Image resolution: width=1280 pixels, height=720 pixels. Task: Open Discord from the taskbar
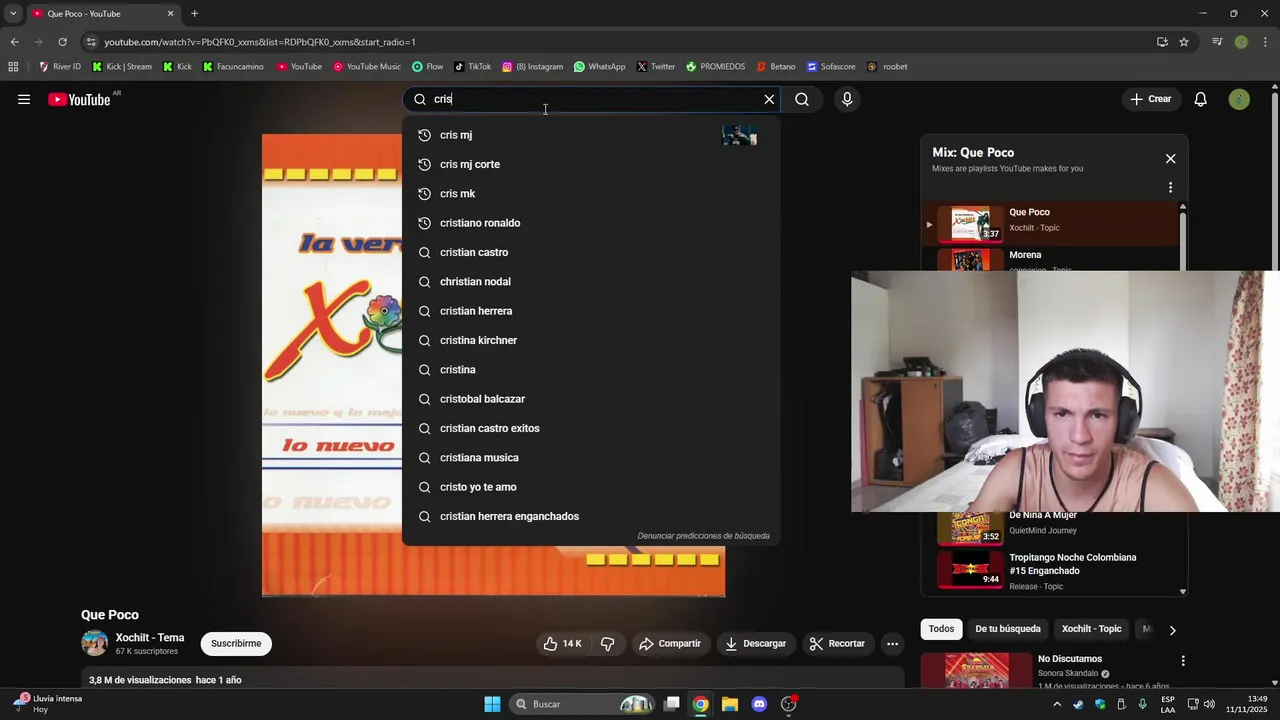click(759, 704)
